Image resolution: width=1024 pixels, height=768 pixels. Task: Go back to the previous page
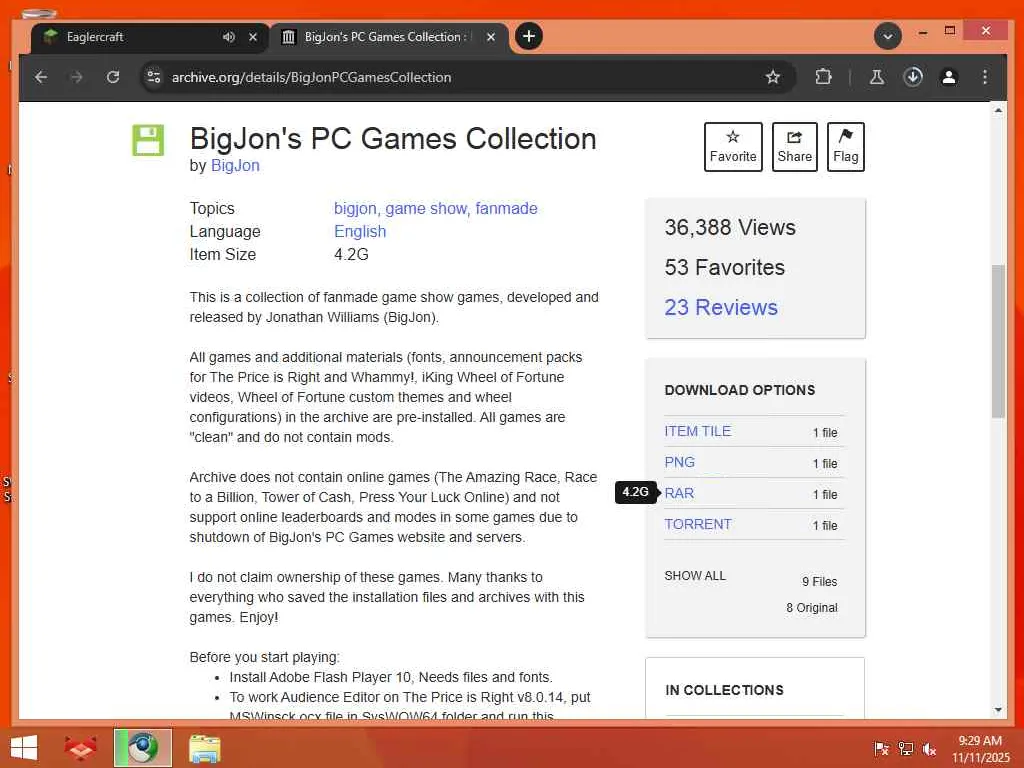(x=41, y=77)
